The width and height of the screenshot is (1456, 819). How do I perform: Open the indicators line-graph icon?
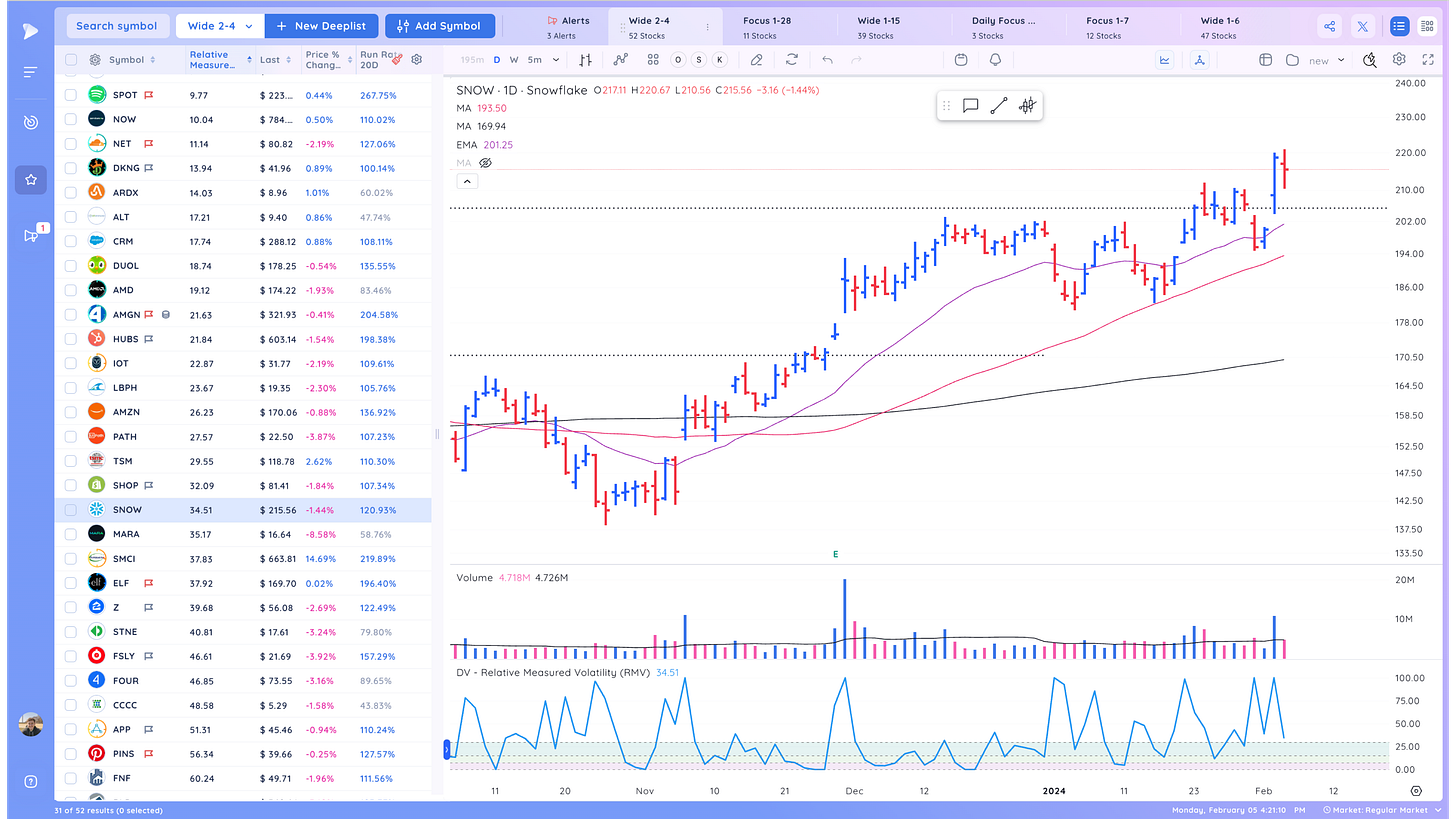[x=621, y=60]
